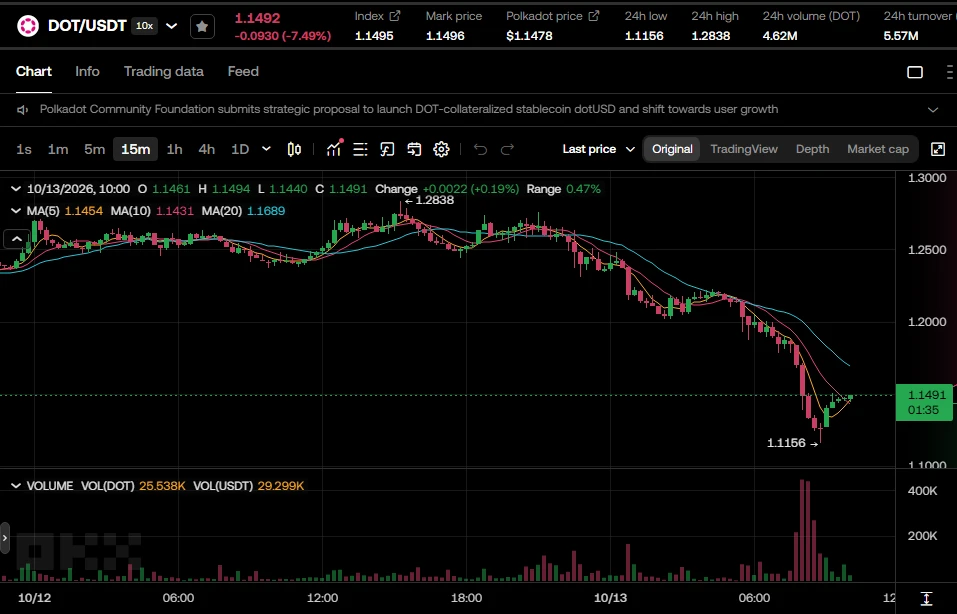Open the Polkadot price external link icon
This screenshot has width=957, height=614.
pyautogui.click(x=594, y=16)
